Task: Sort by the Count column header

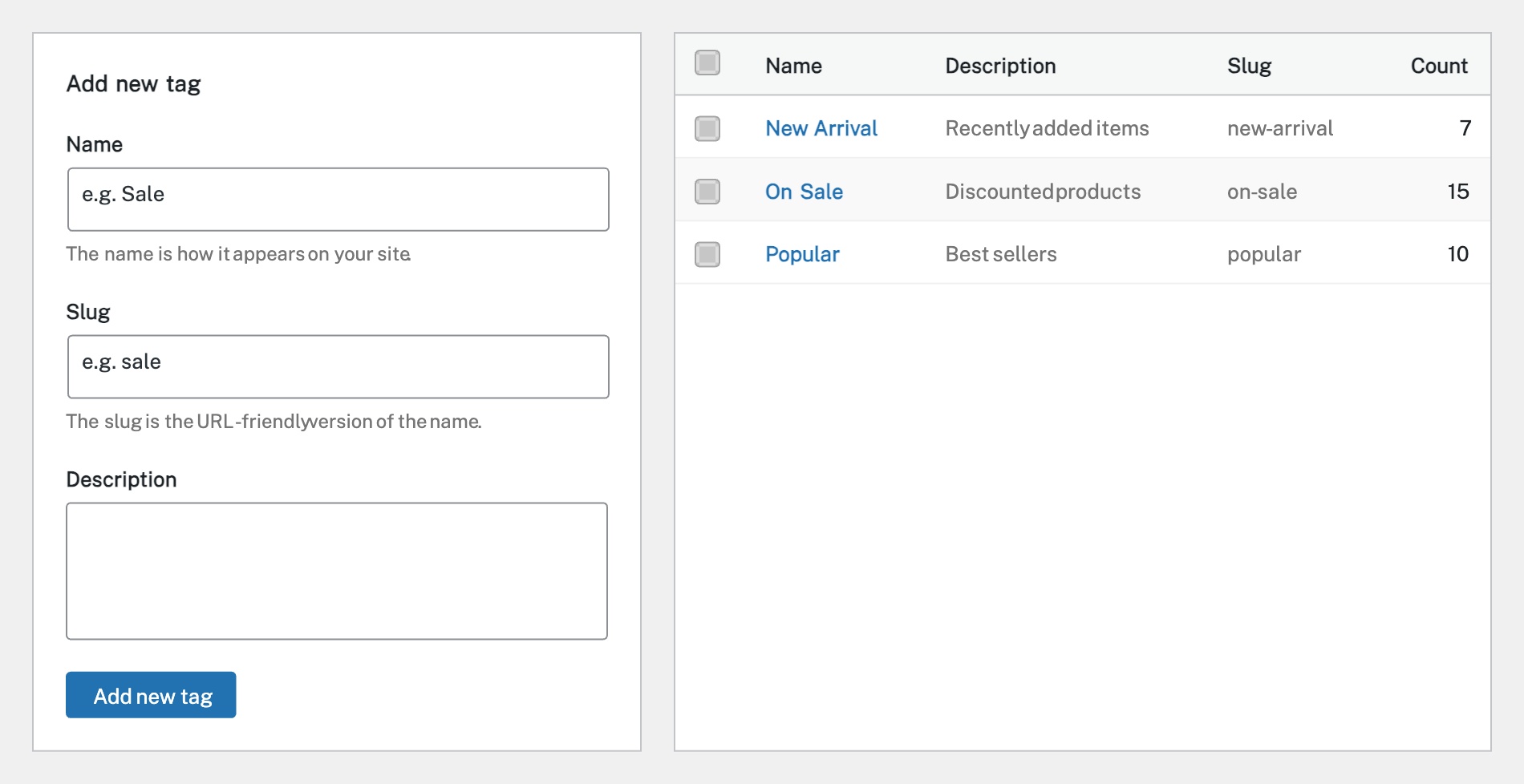Action: (x=1439, y=66)
